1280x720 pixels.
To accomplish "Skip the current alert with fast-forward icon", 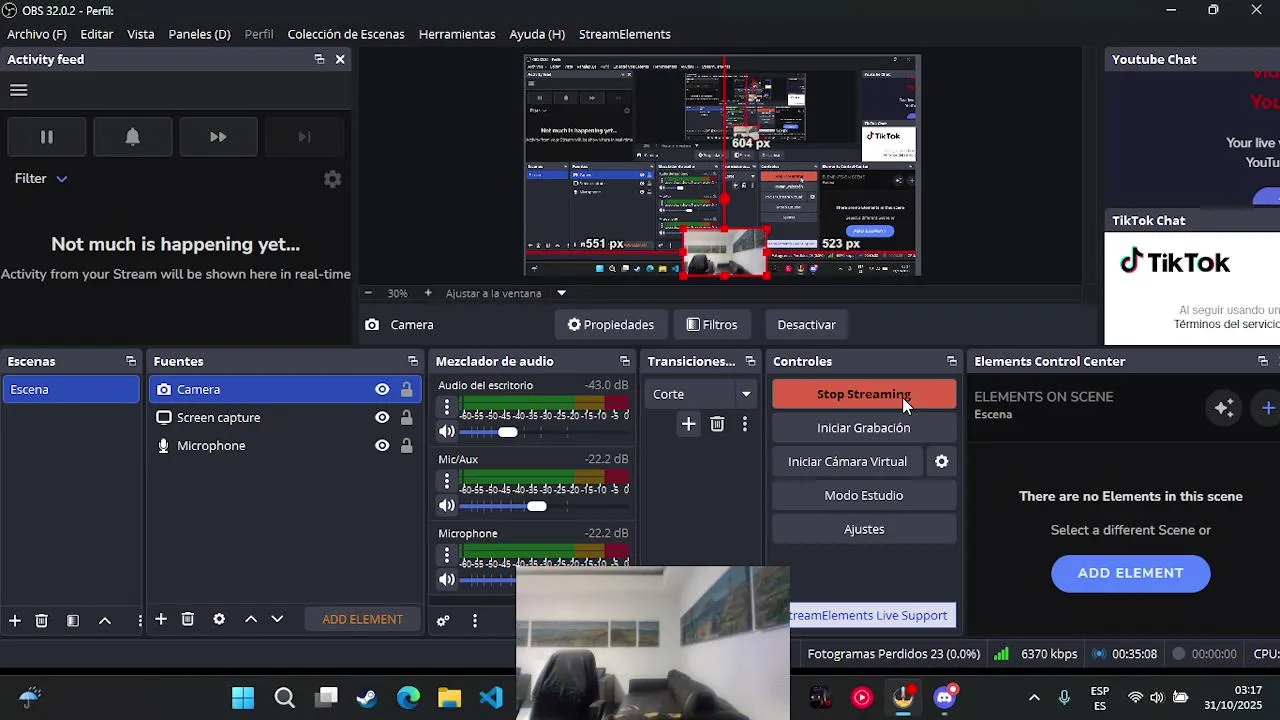I will (218, 137).
